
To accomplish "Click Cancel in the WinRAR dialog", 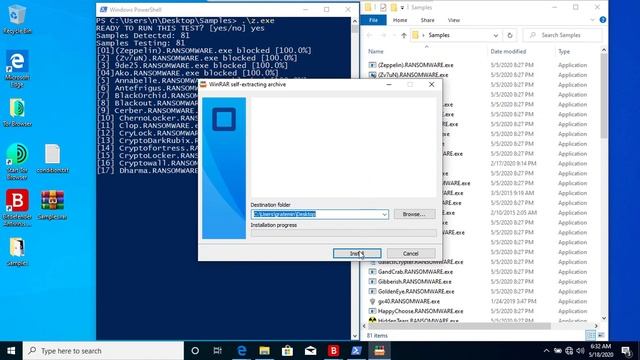I will click(x=411, y=253).
